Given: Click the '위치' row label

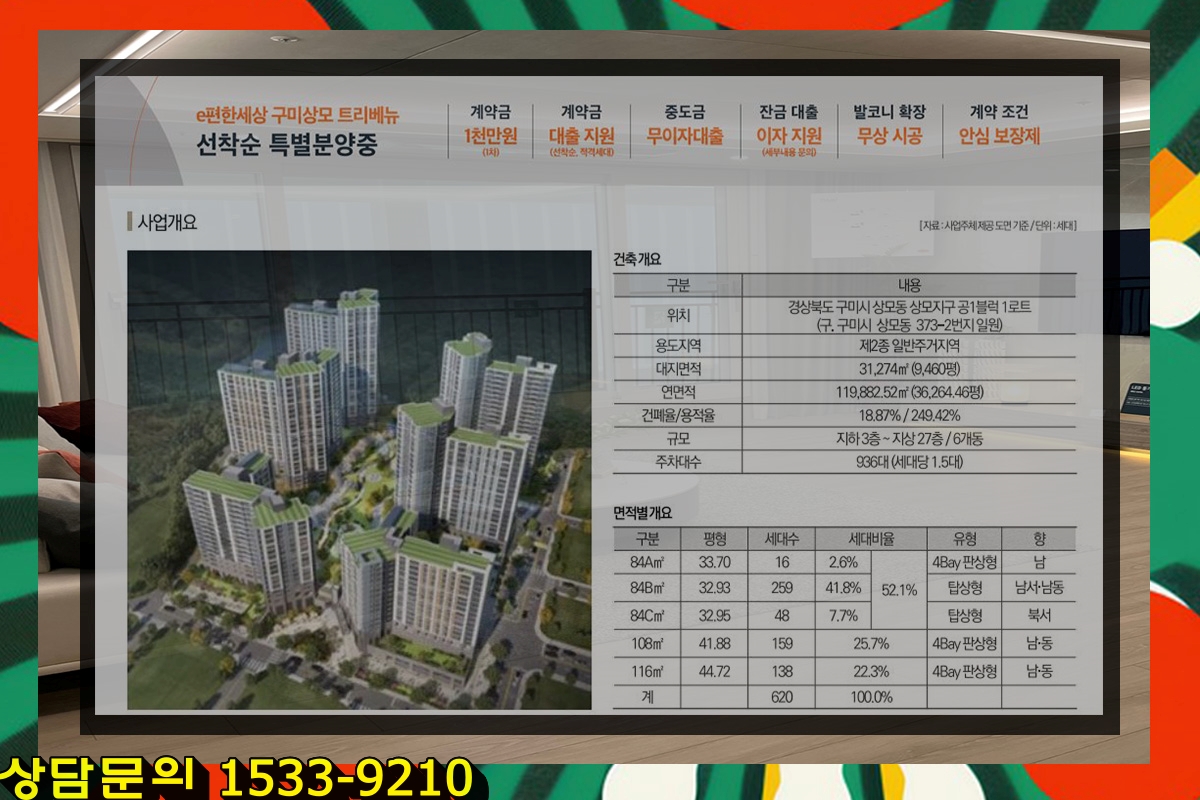Looking at the screenshot, I should [x=678, y=316].
